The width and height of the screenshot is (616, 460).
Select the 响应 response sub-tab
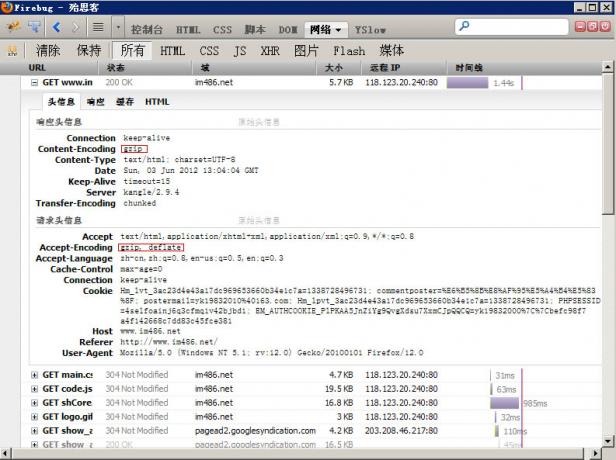pos(95,102)
